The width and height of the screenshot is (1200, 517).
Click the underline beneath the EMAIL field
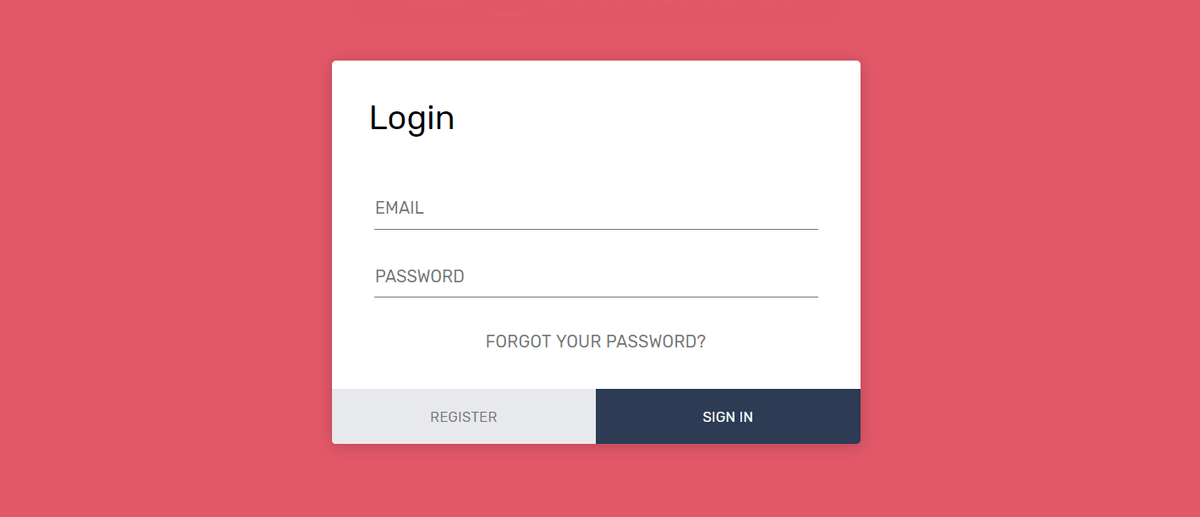596,229
